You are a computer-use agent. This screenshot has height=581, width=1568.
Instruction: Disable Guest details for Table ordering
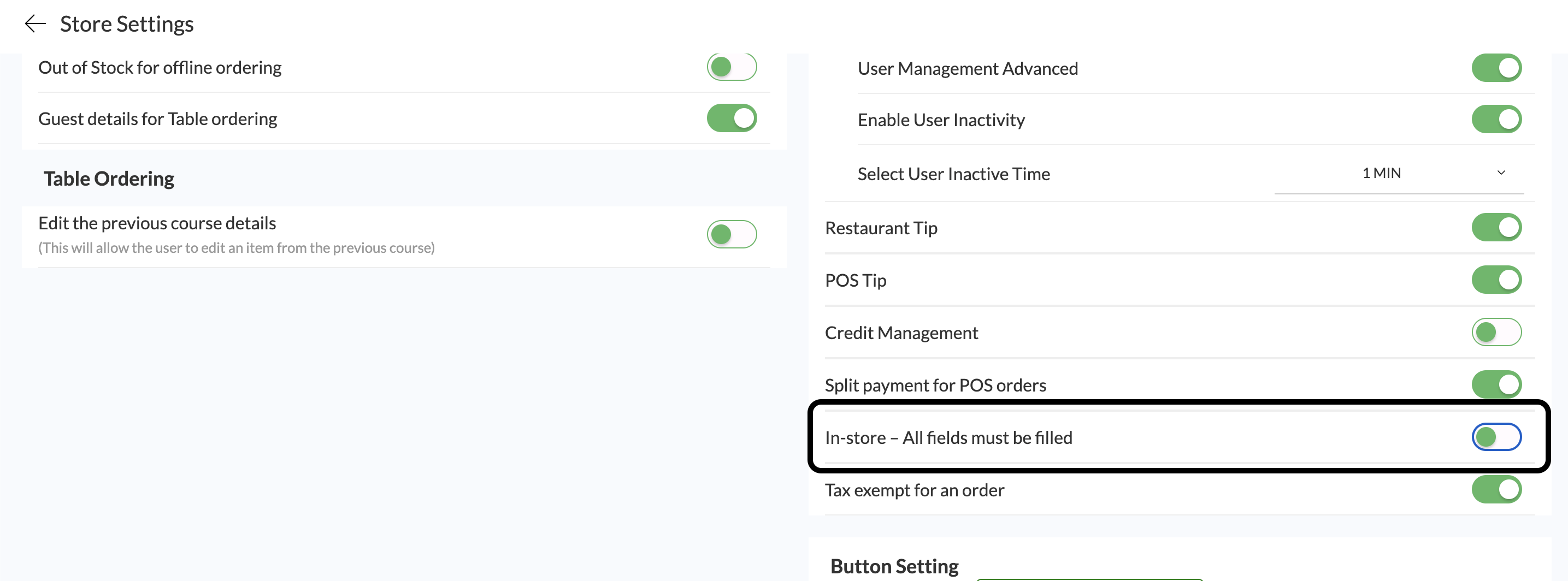click(731, 118)
